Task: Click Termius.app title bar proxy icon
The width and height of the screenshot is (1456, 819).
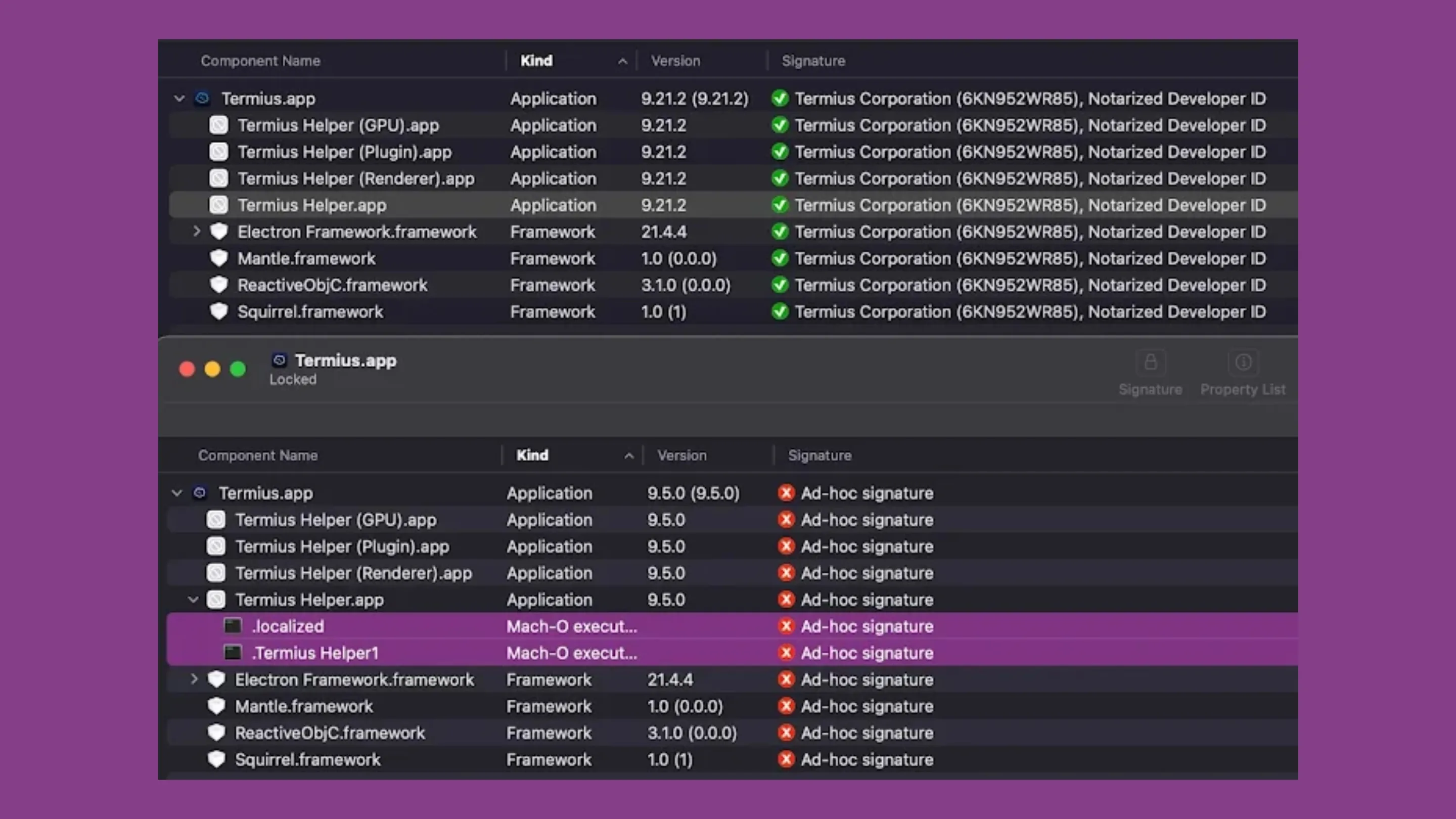Action: click(279, 360)
